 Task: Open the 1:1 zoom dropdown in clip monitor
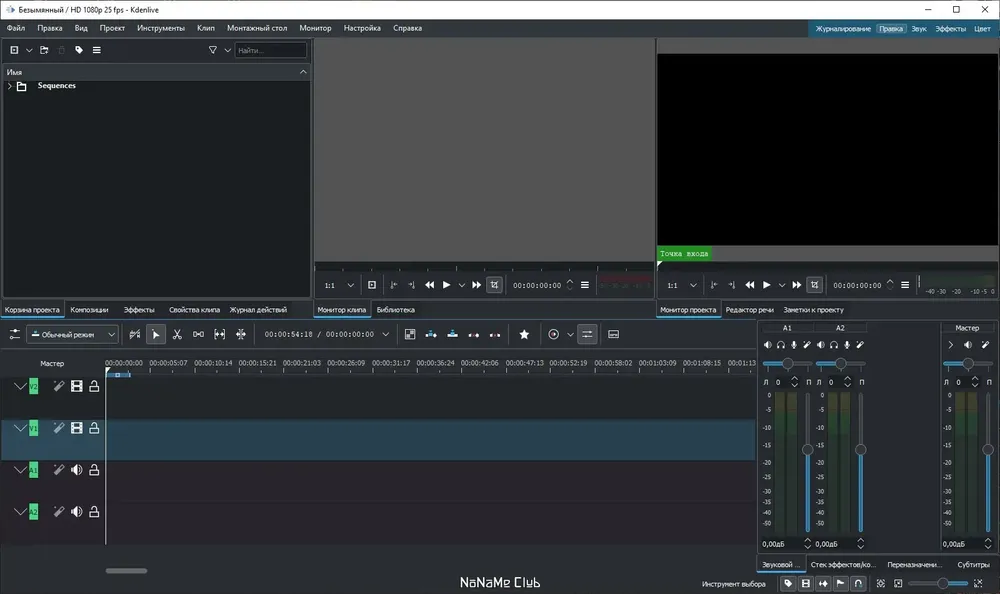click(x=339, y=285)
